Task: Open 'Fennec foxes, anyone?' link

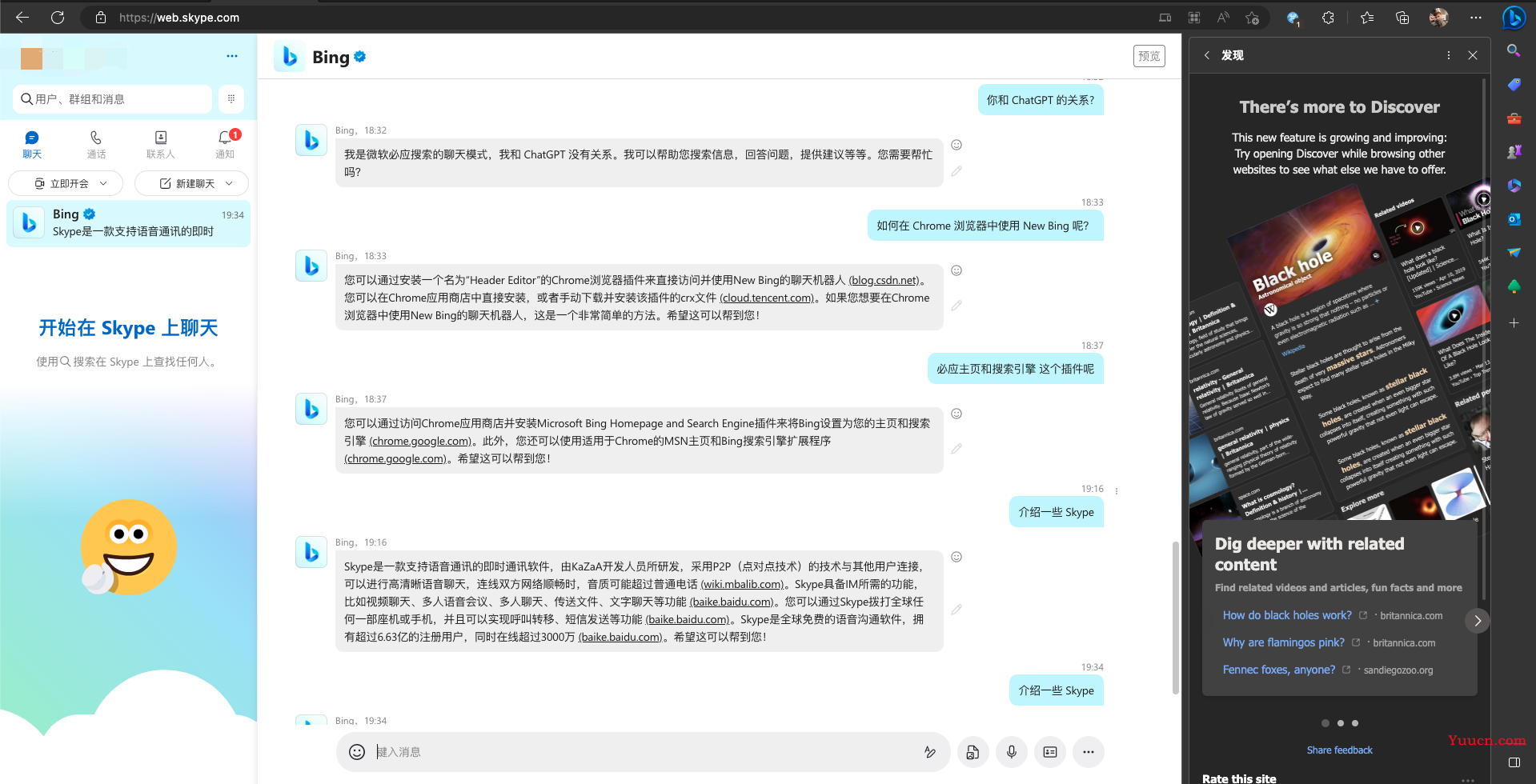Action: click(x=1279, y=670)
